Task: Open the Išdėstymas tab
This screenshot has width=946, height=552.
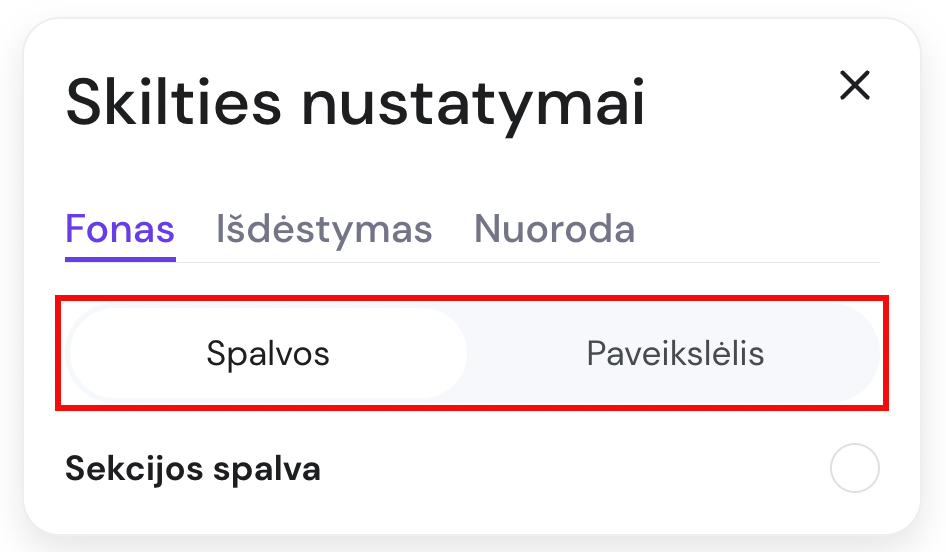Action: coord(324,230)
